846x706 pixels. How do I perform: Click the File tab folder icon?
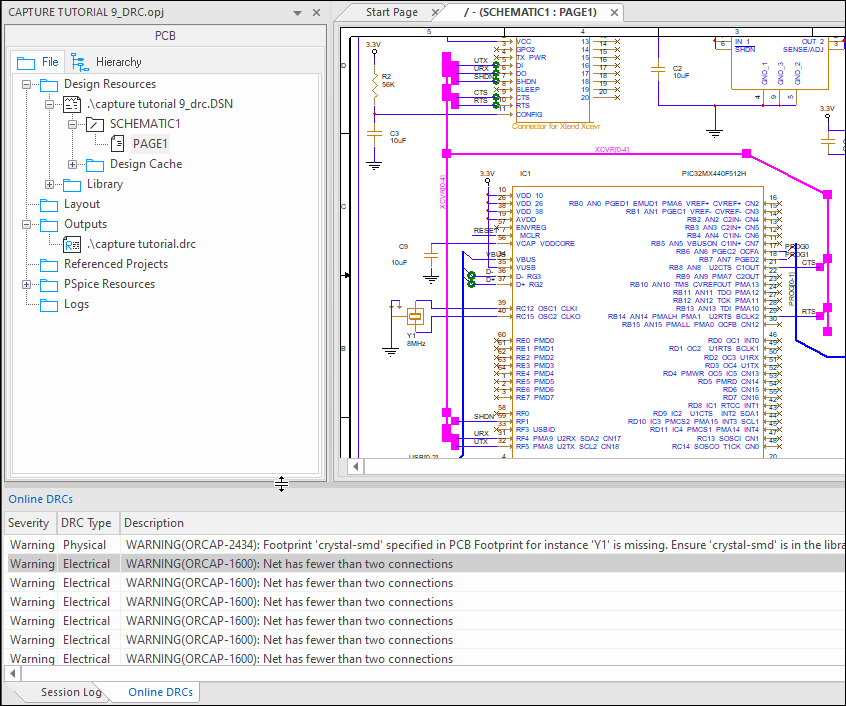coord(26,63)
